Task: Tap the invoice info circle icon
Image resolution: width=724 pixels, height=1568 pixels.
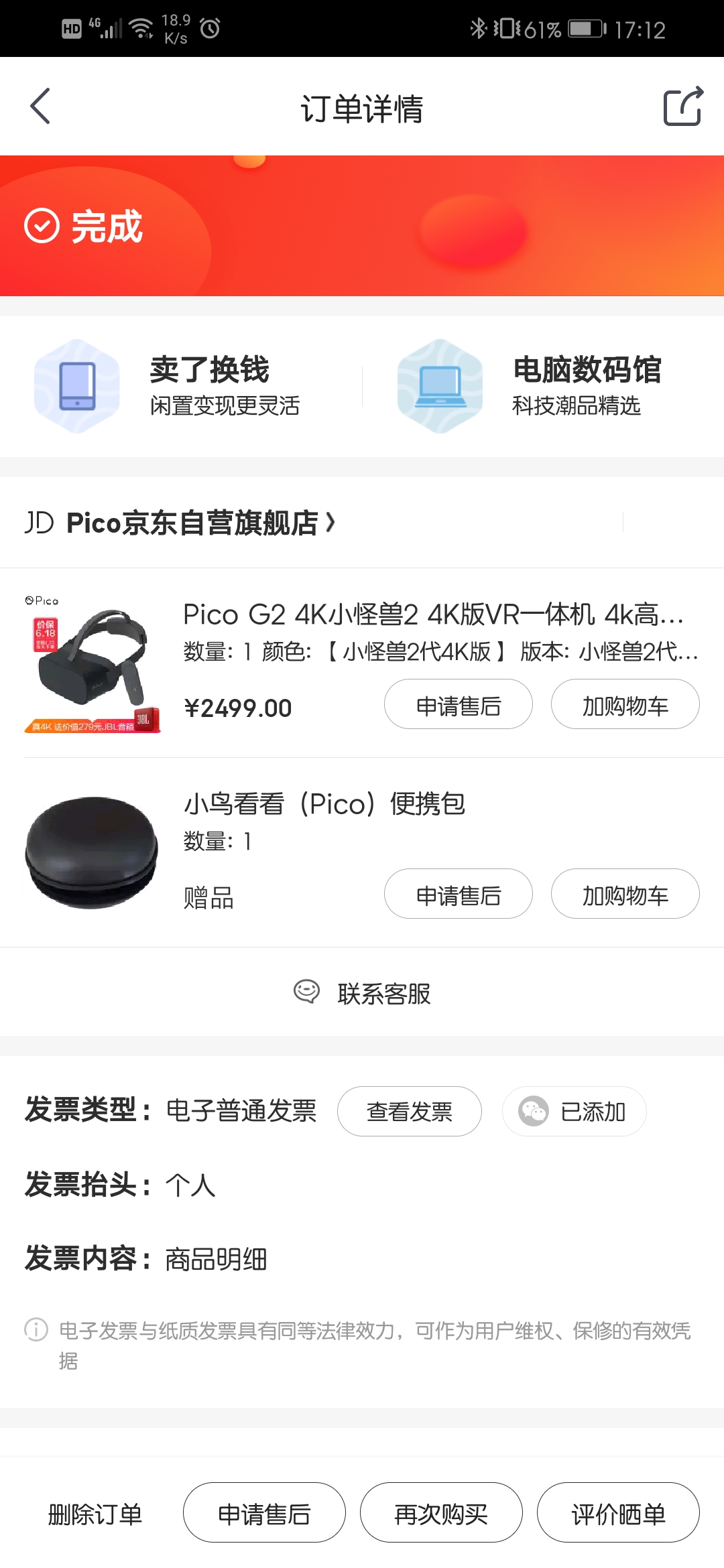Action: coord(36,1329)
